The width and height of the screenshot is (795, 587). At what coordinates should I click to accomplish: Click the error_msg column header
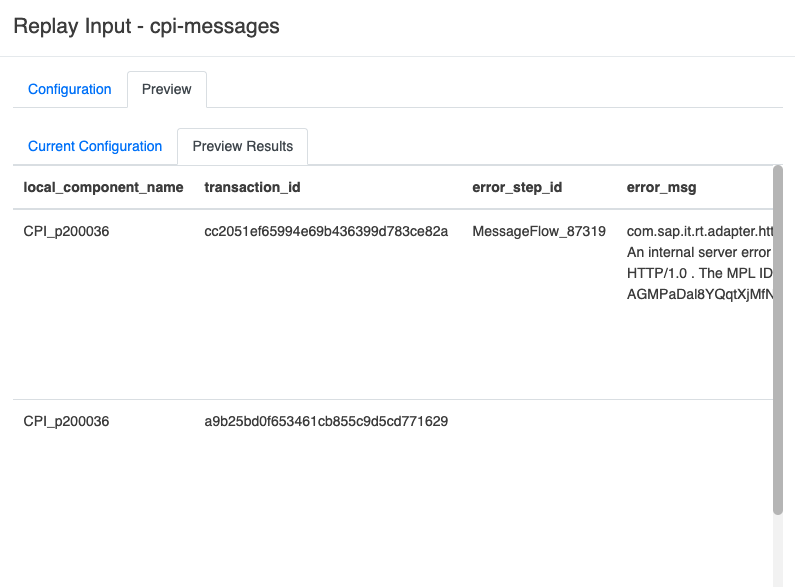(x=661, y=187)
